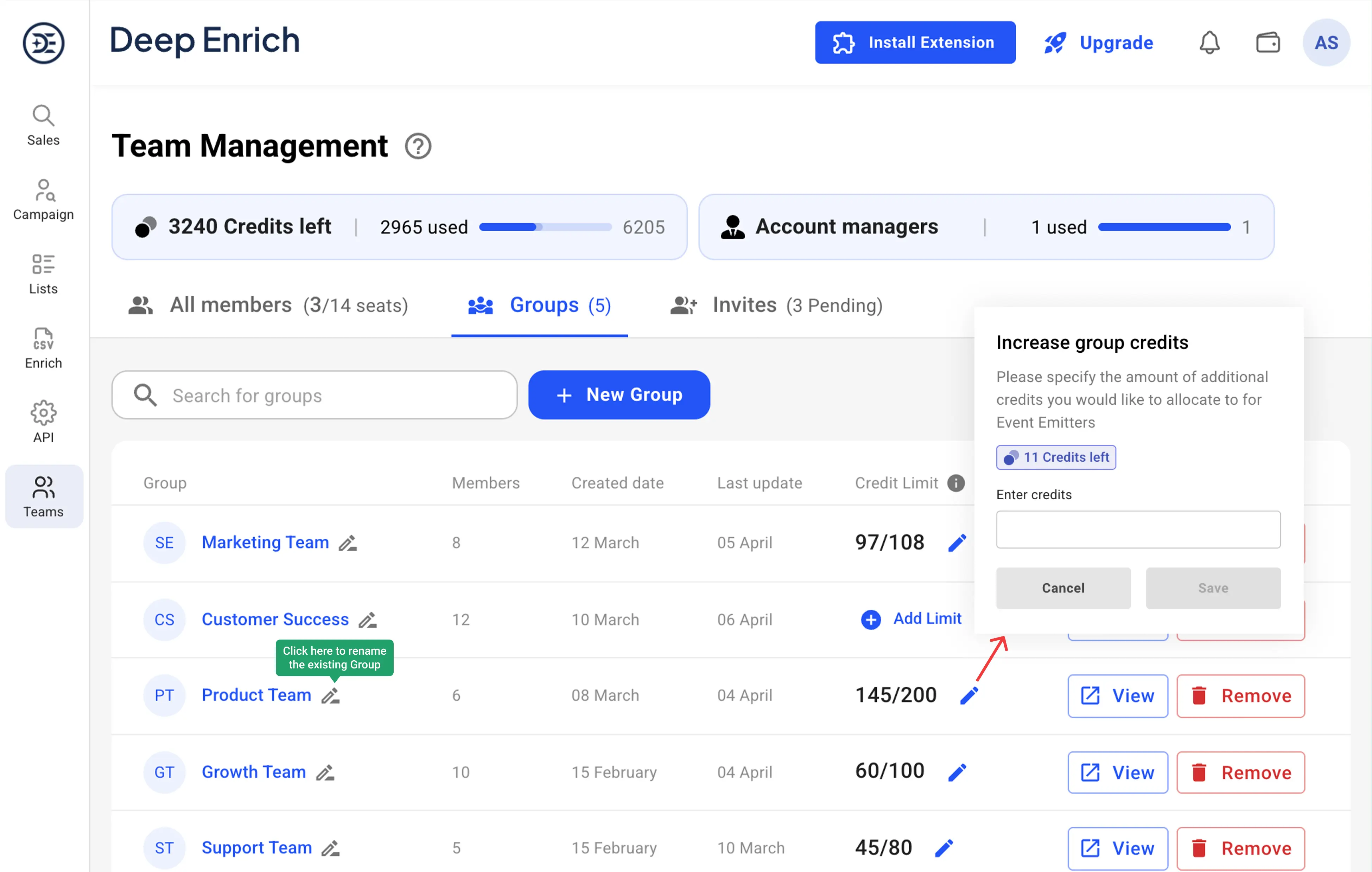
Task: Rename Support Team with pencil icon
Action: click(x=330, y=848)
